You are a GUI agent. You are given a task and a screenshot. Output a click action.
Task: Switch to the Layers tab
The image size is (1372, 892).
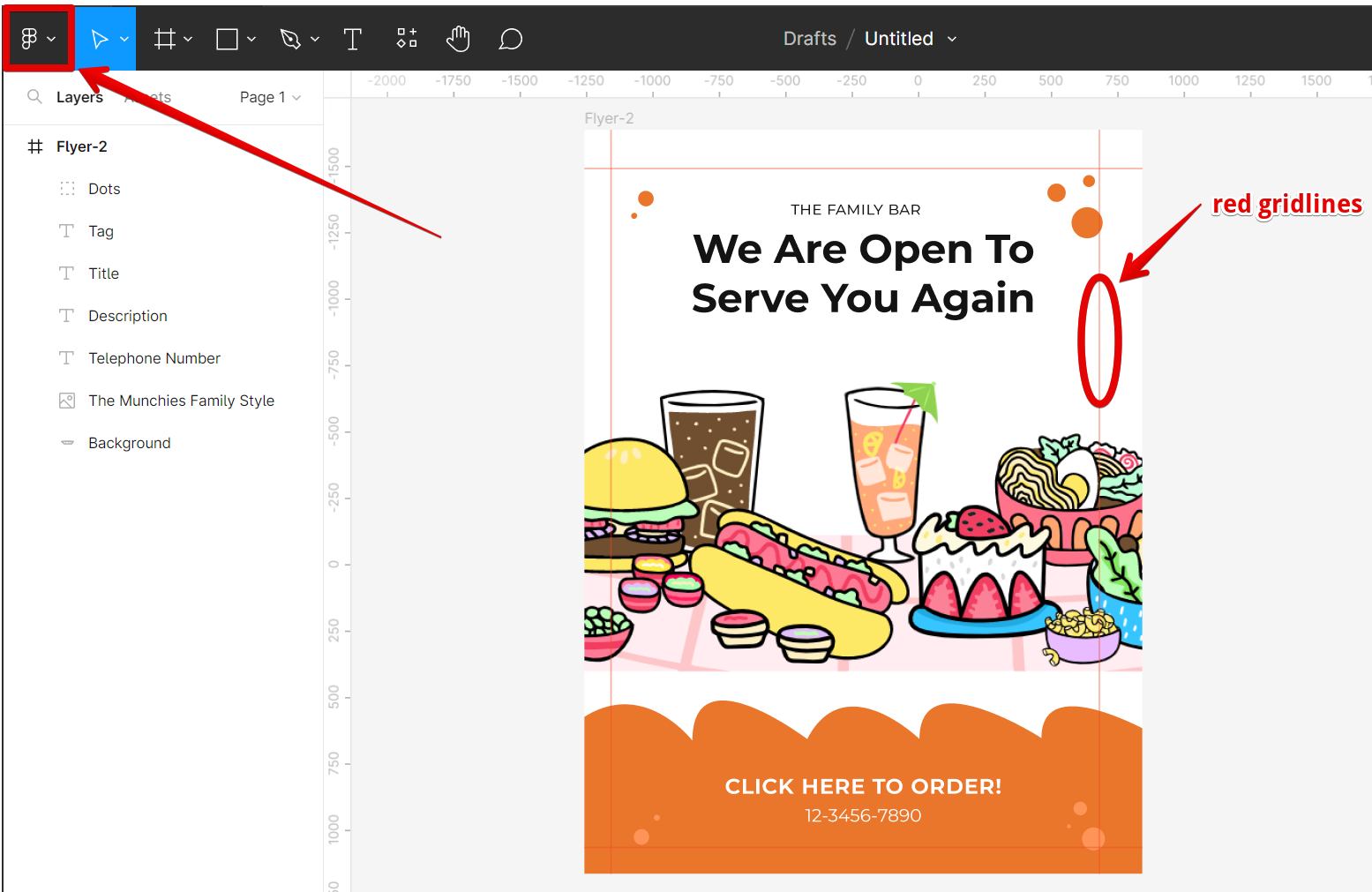coord(79,97)
